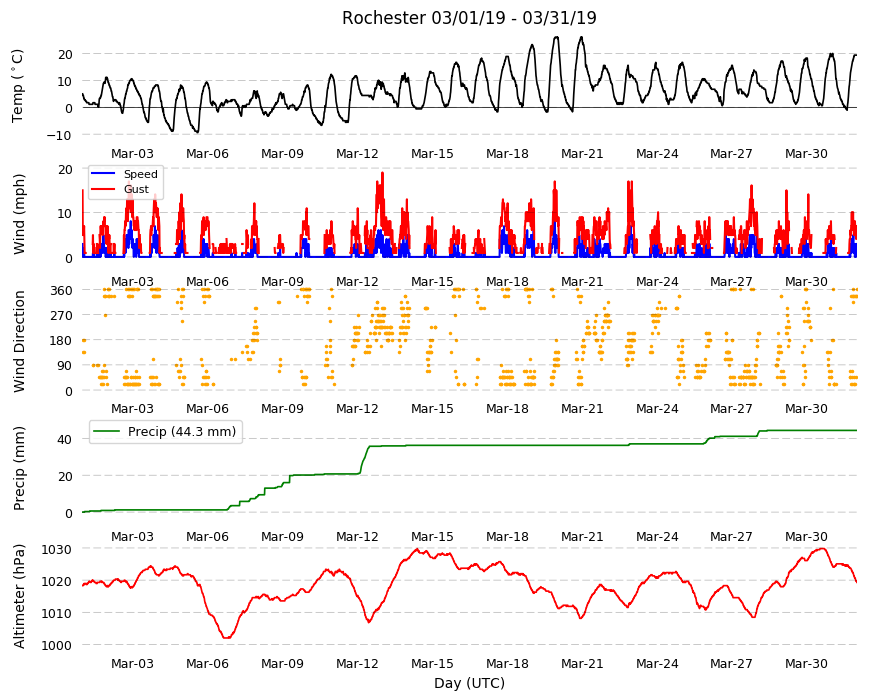The image size is (870, 700).
Task: Click Mar-09 tick under the wind direction plot
Action: pyautogui.click(x=282, y=409)
